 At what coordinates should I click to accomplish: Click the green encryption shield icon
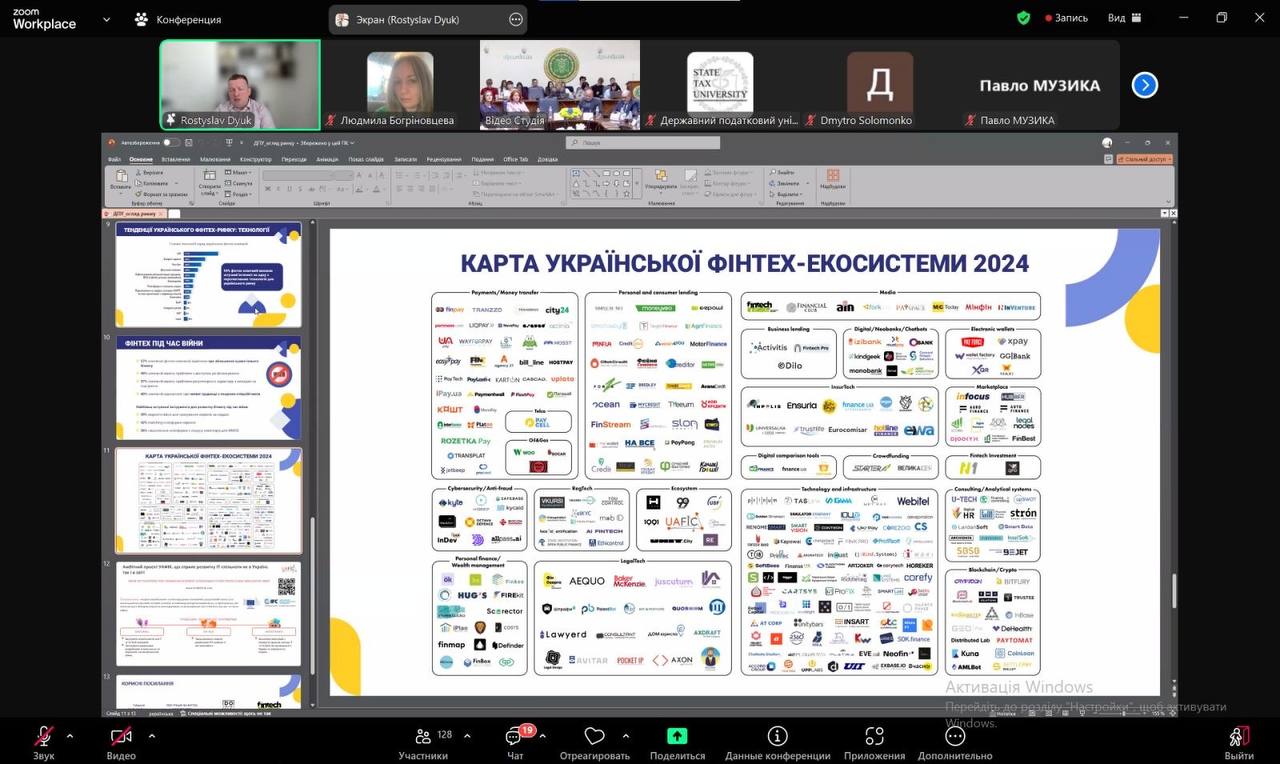pyautogui.click(x=1023, y=18)
